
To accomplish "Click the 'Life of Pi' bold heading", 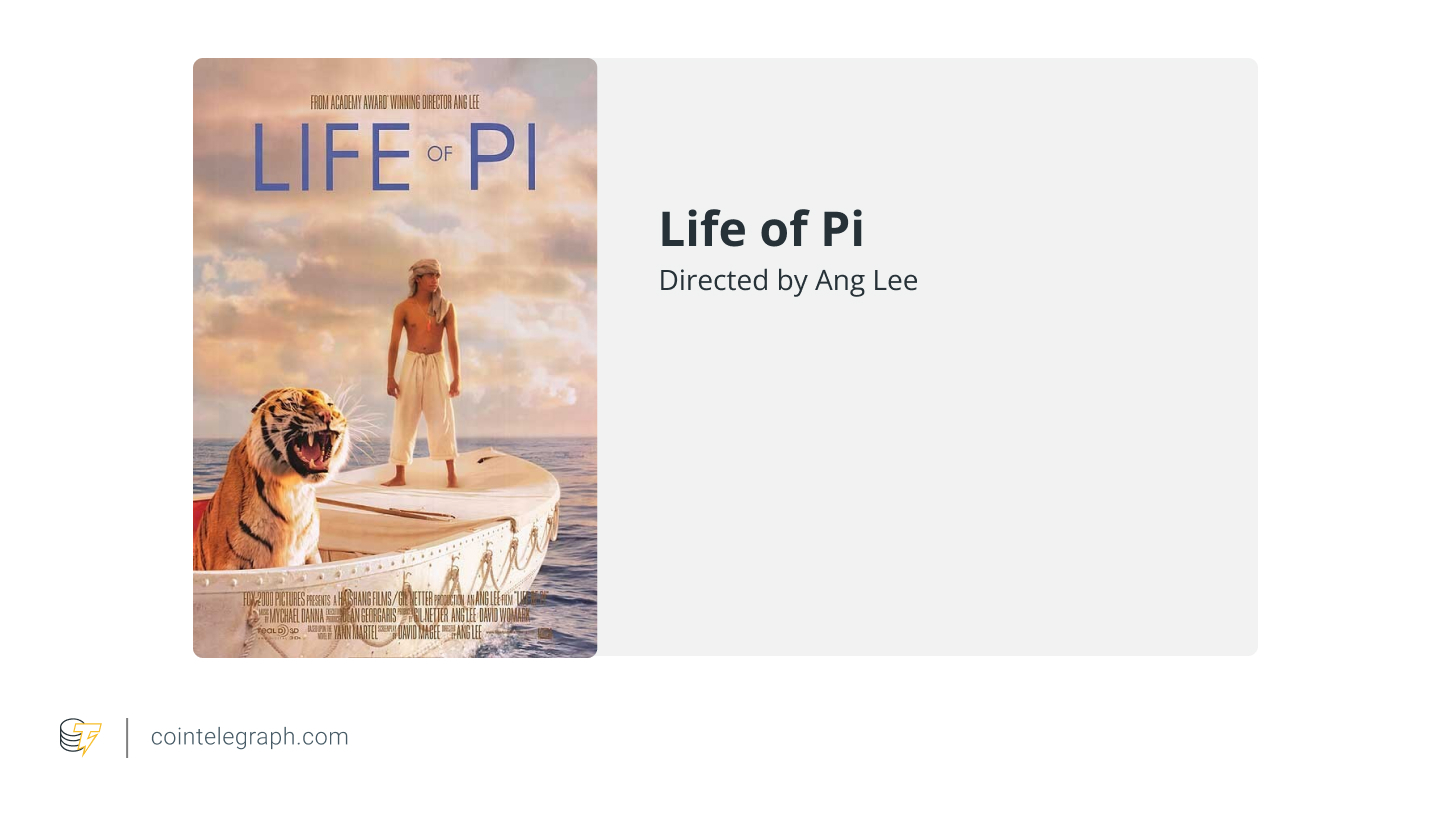I will [x=761, y=229].
